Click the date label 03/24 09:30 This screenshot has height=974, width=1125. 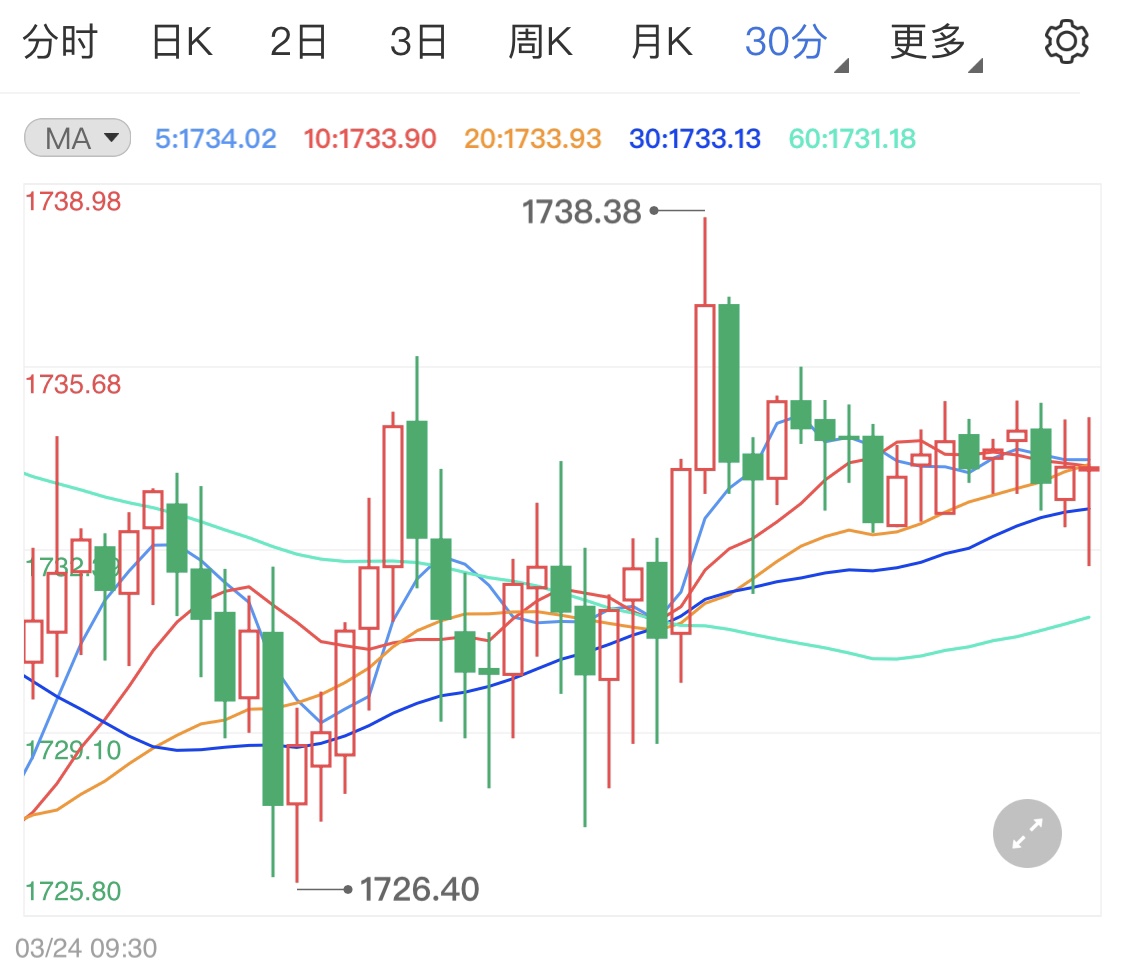[x=86, y=948]
